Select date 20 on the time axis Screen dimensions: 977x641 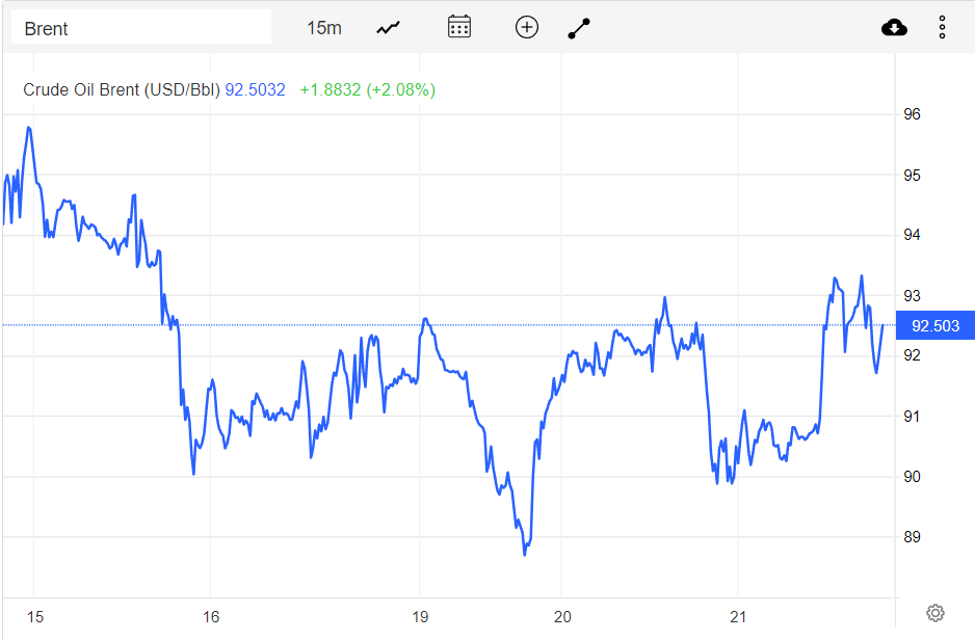[562, 617]
